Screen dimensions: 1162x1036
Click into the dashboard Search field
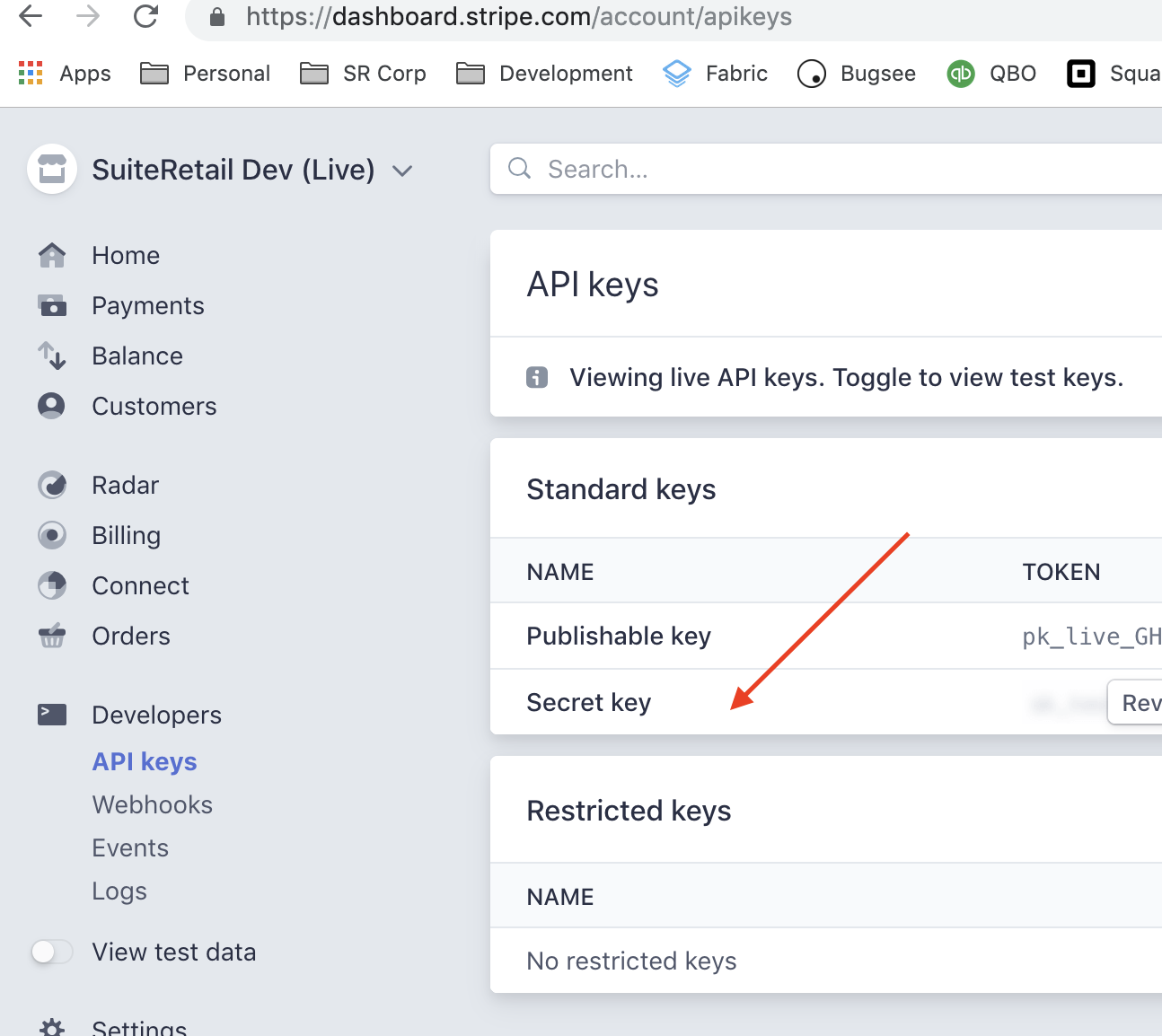pos(808,169)
